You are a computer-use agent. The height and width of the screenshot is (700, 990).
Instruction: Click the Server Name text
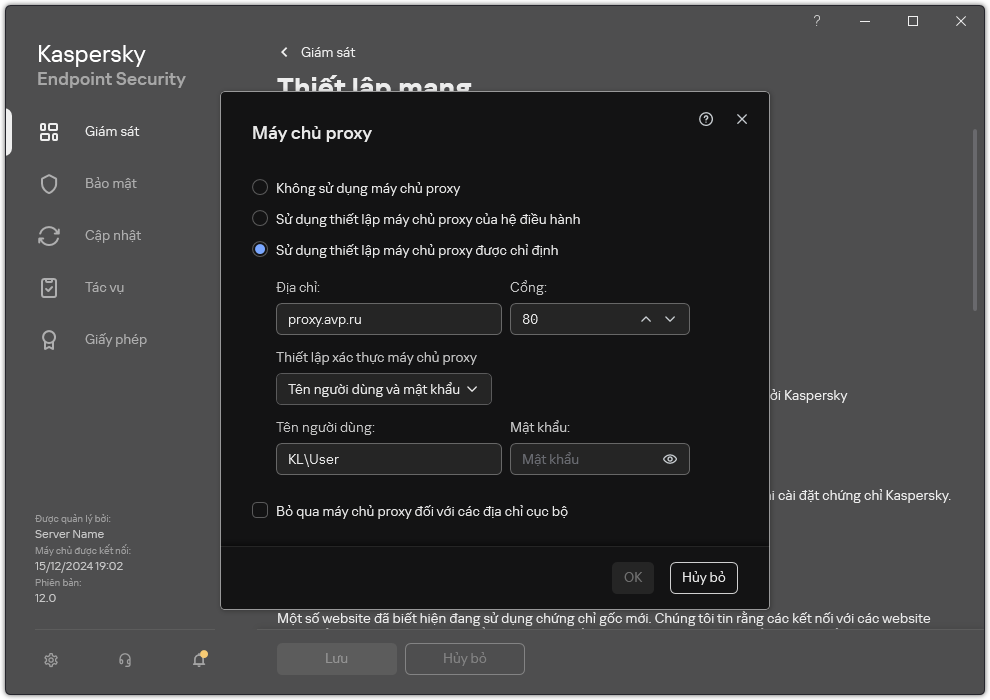(69, 534)
